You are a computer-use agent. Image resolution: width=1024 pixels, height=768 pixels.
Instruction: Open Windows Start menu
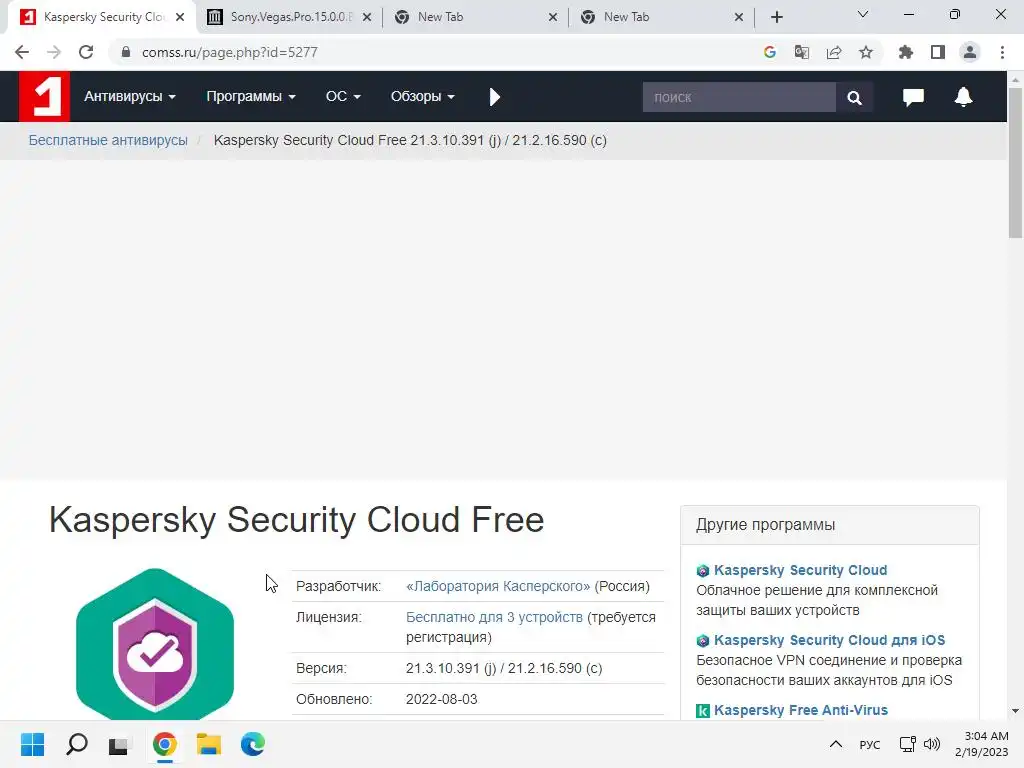click(x=32, y=744)
